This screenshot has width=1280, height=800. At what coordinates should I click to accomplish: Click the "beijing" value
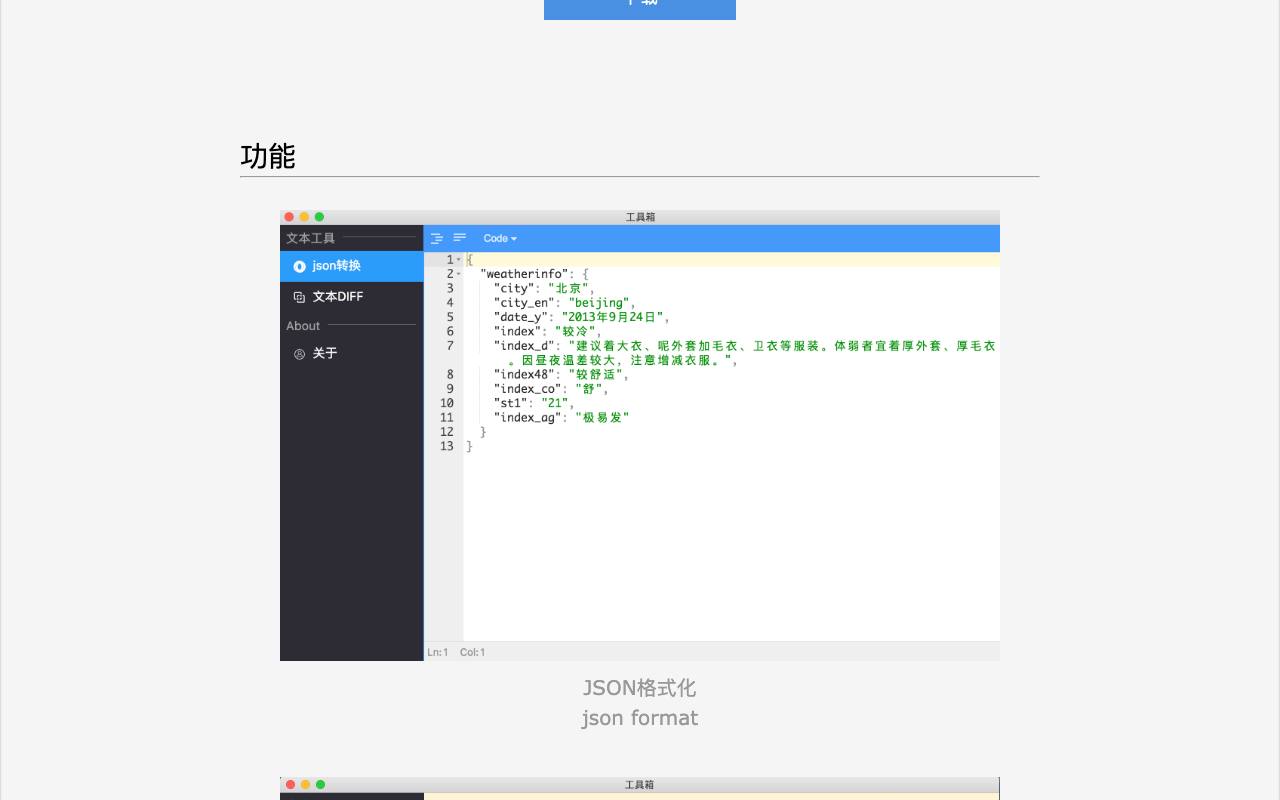[x=599, y=303]
